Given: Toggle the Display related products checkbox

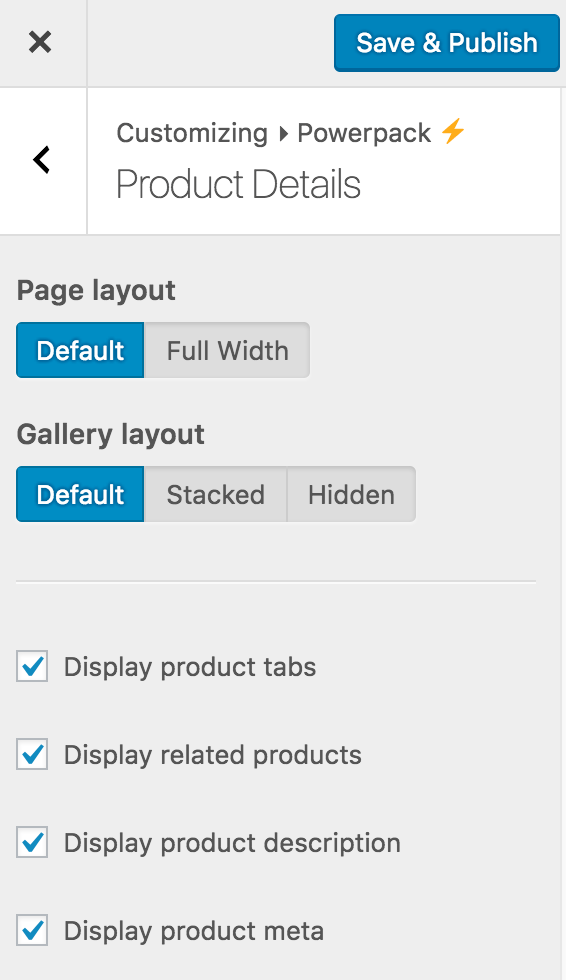Looking at the screenshot, I should [32, 754].
